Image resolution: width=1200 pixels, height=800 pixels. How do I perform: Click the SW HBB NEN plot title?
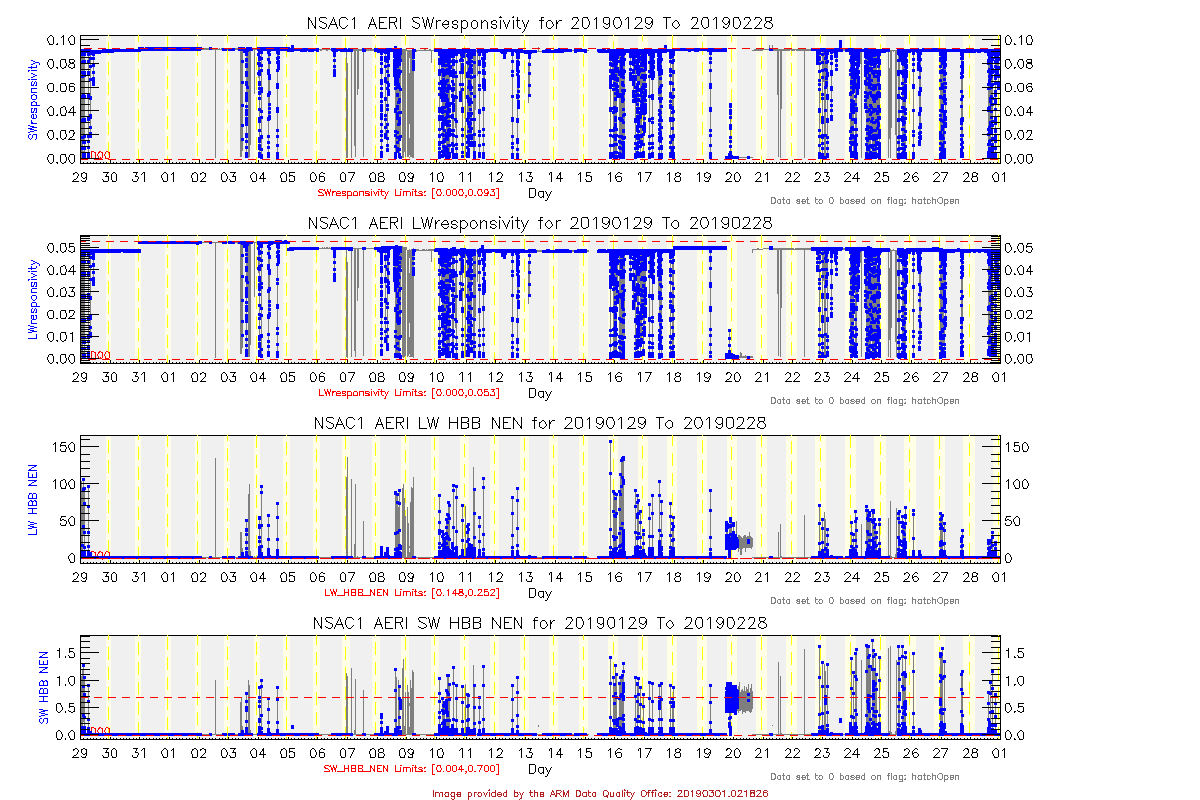[x=540, y=622]
